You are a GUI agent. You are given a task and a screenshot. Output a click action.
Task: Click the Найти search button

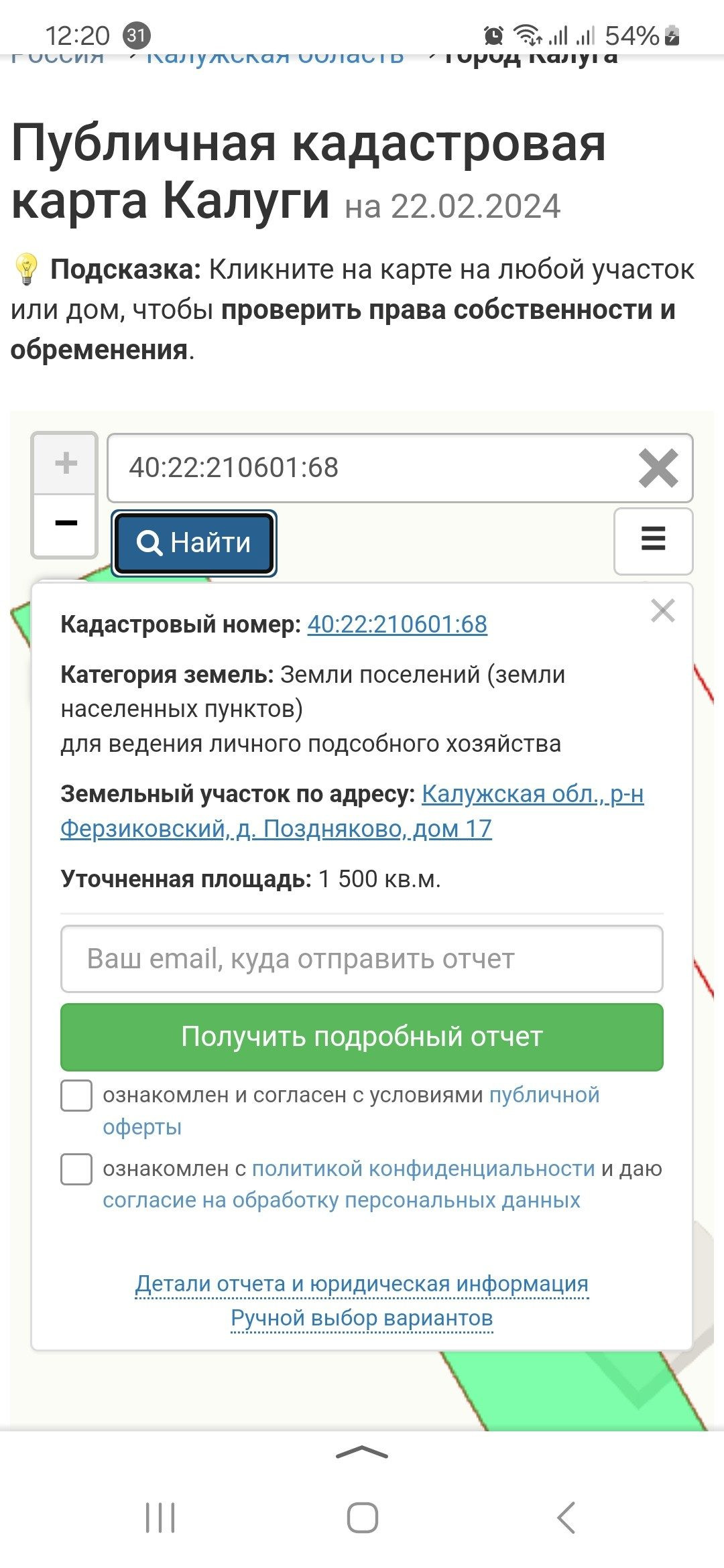pos(194,543)
